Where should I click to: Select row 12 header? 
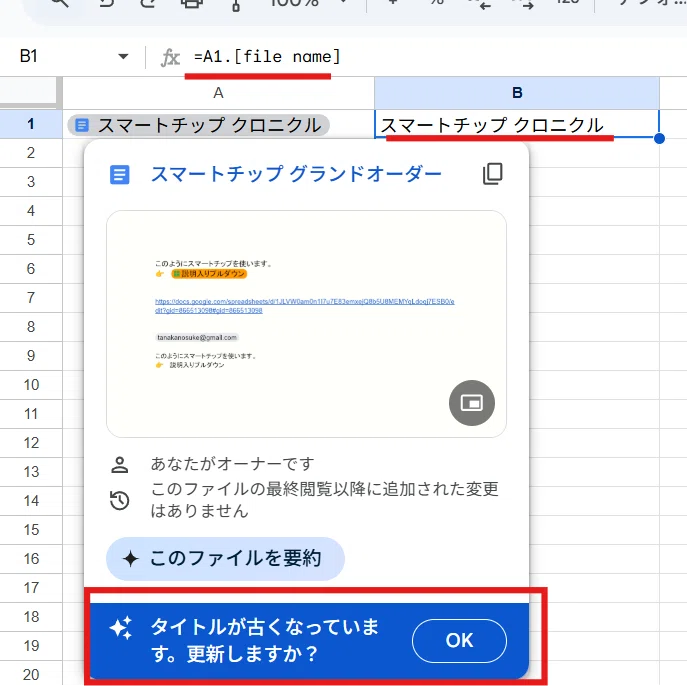[x=31, y=442]
